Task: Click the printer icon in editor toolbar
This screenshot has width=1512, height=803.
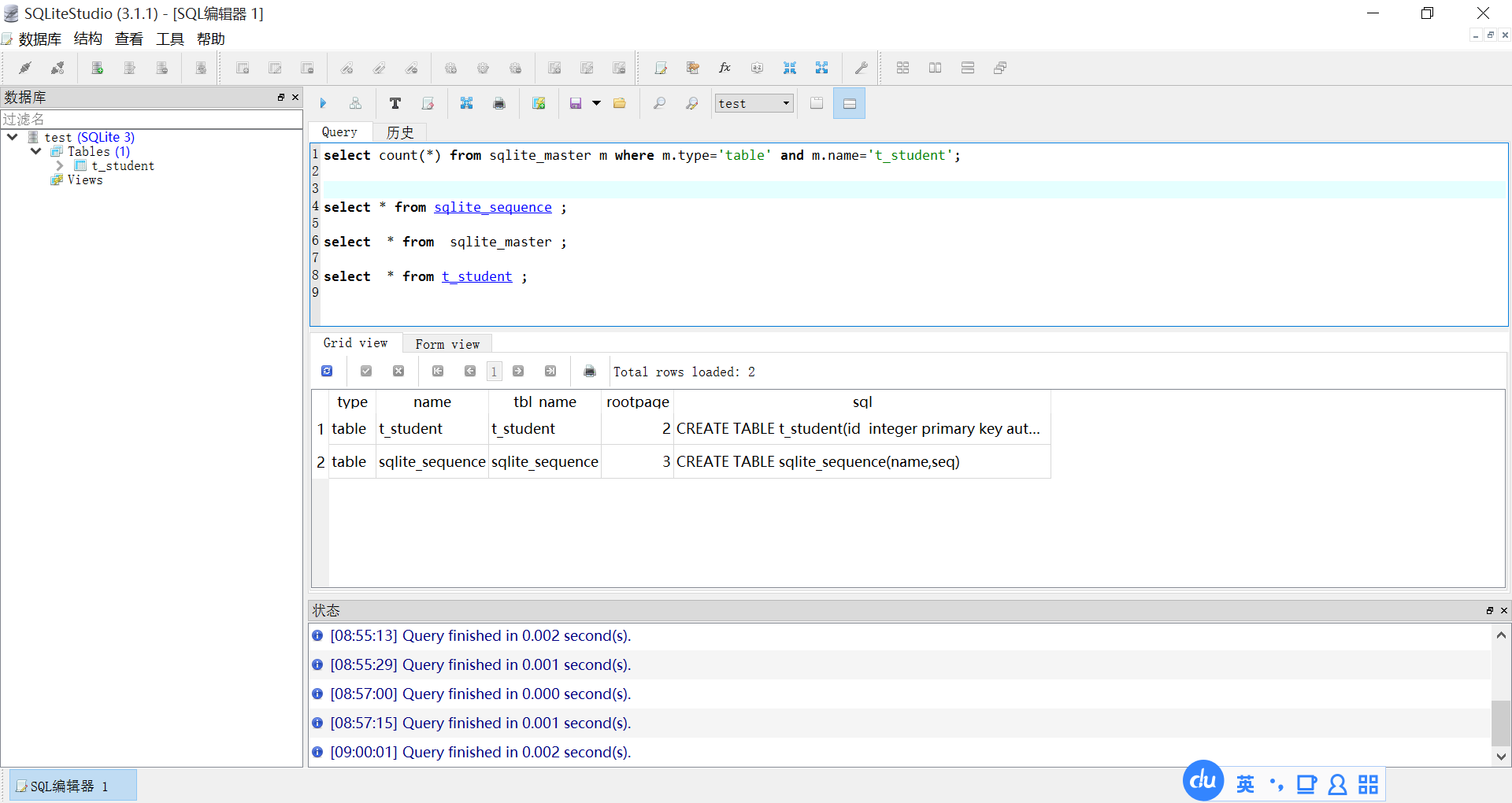Action: 499,103
